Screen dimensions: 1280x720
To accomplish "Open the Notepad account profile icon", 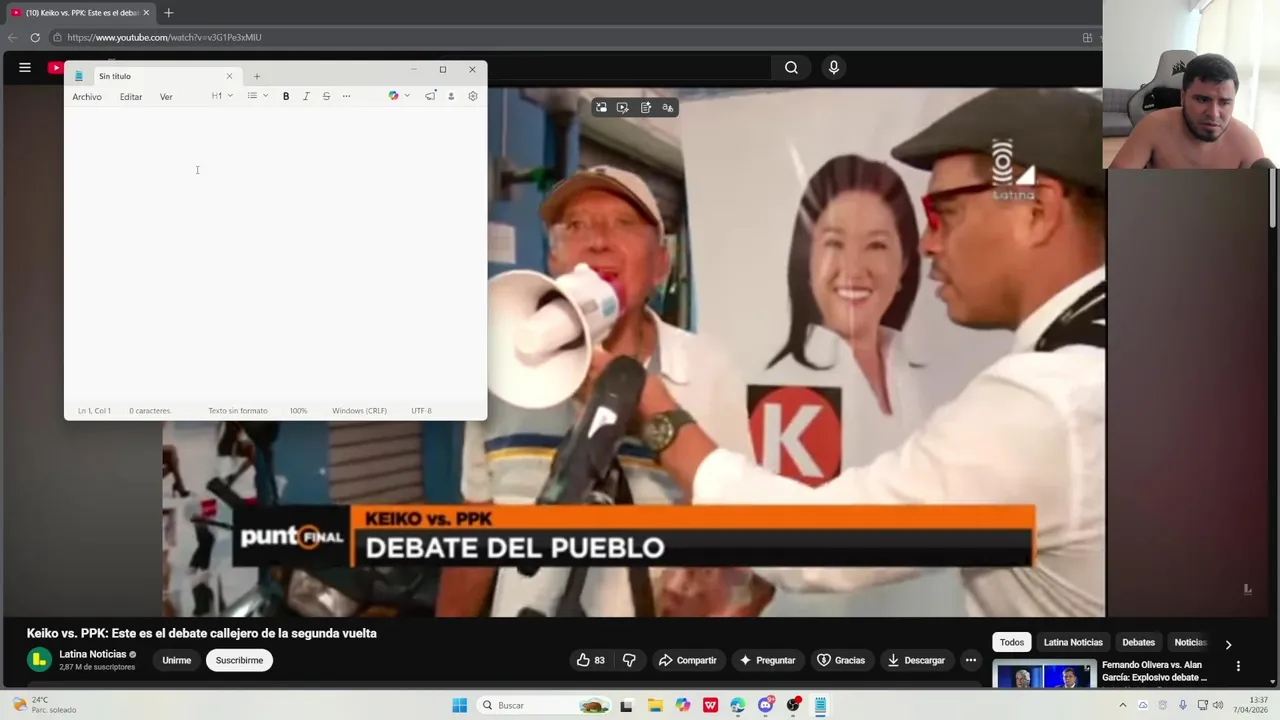I will tap(451, 96).
